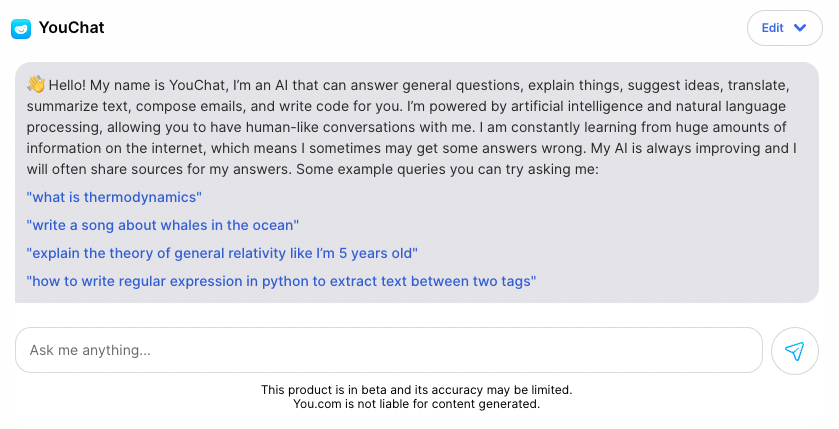This screenshot has height=429, width=839.
Task: Click the "This product is in beta" notice
Action: point(416,389)
